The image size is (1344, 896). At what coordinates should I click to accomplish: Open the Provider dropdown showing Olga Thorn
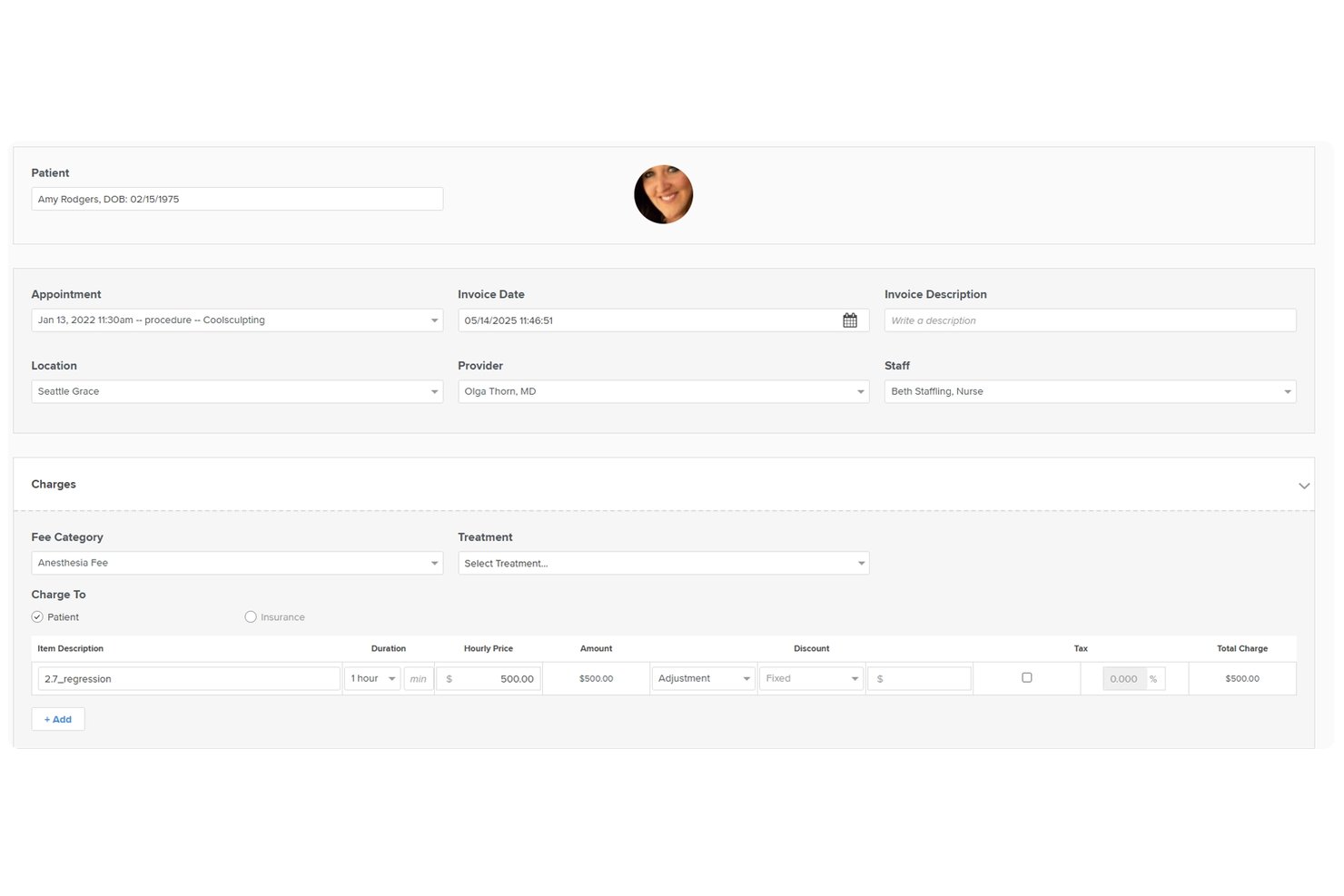[x=664, y=391]
